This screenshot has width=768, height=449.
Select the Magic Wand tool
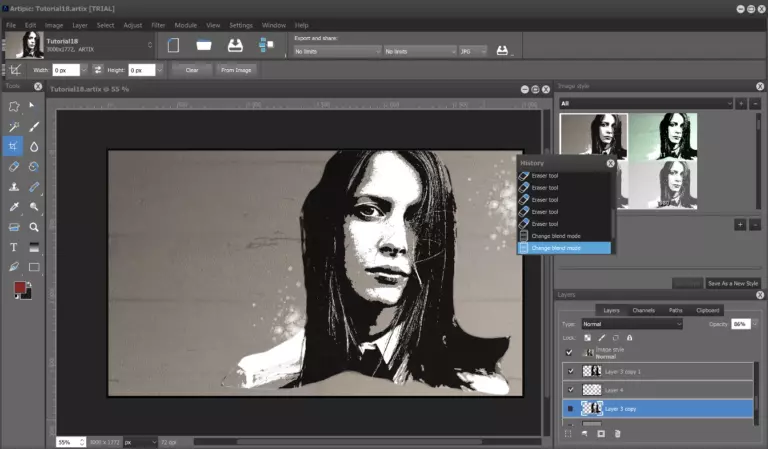(x=14, y=127)
